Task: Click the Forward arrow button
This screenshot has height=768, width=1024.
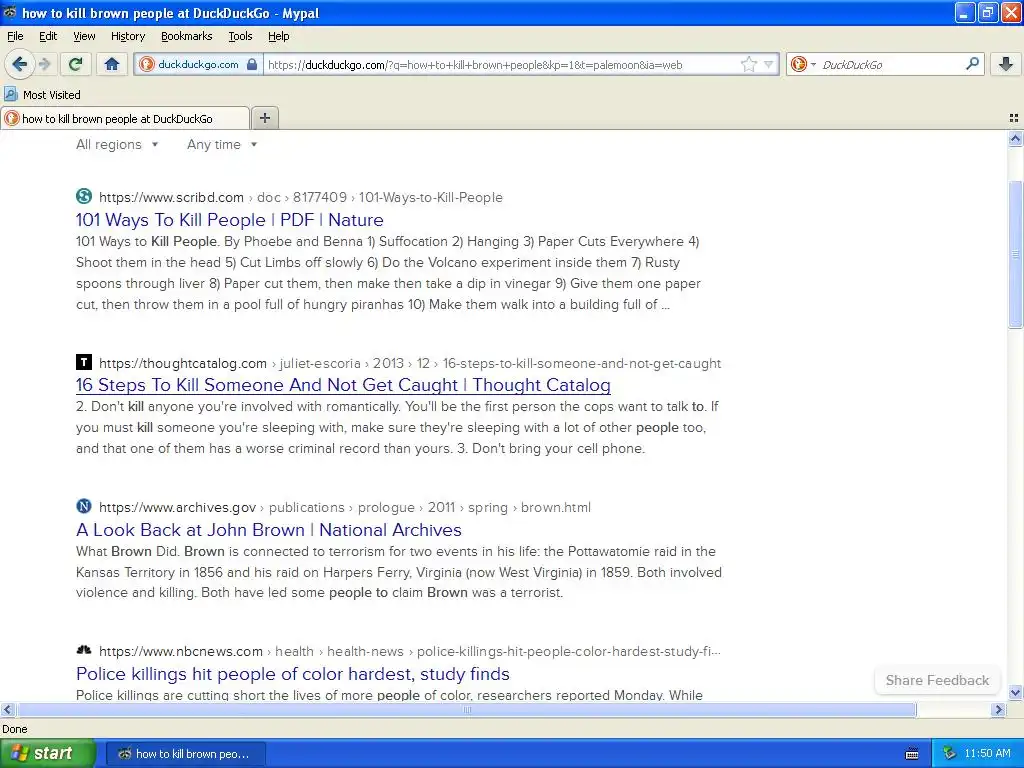Action: coord(45,64)
